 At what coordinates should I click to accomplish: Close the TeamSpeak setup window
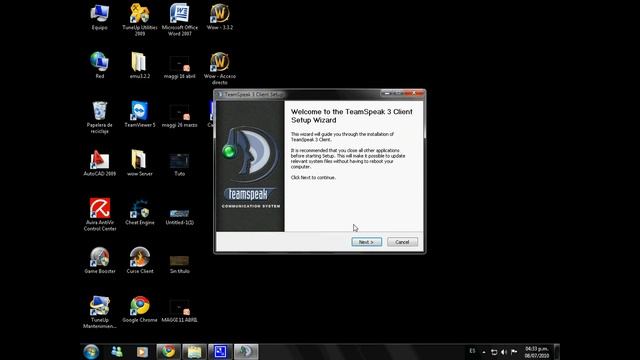point(414,93)
